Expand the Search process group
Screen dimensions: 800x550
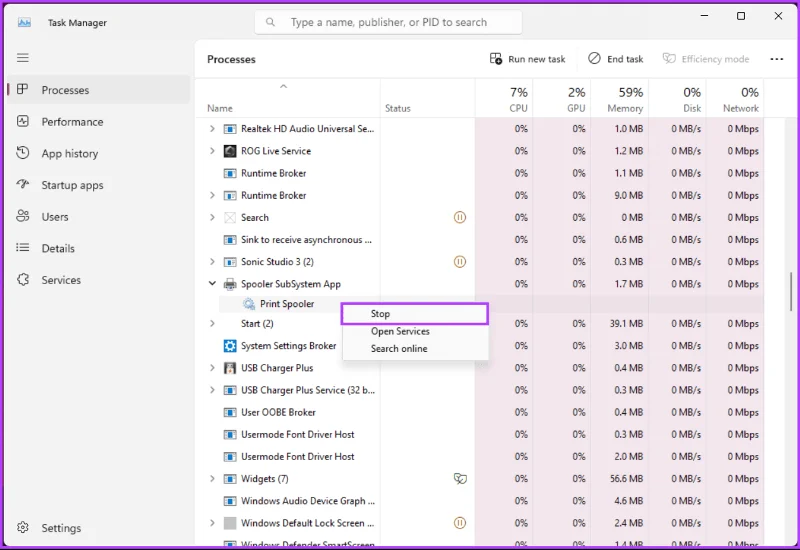212,217
